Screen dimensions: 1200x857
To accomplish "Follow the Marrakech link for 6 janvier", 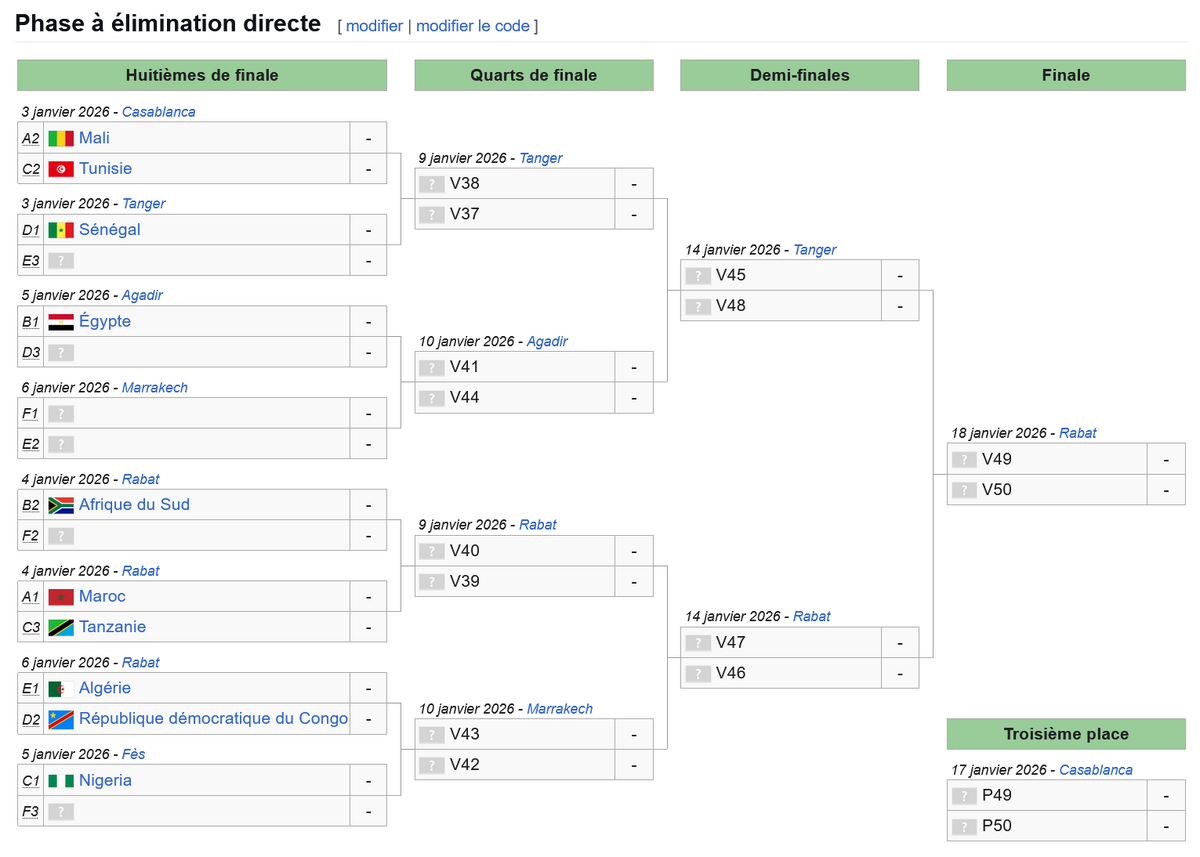I will [x=155, y=387].
